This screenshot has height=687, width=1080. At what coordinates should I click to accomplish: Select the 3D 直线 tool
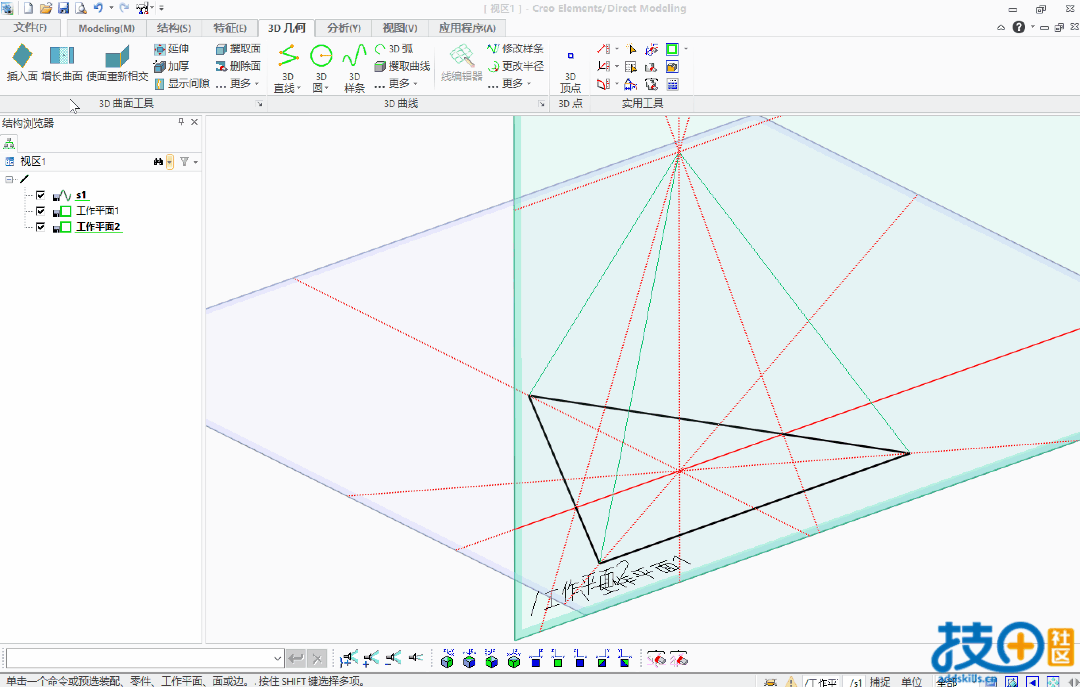[x=288, y=68]
